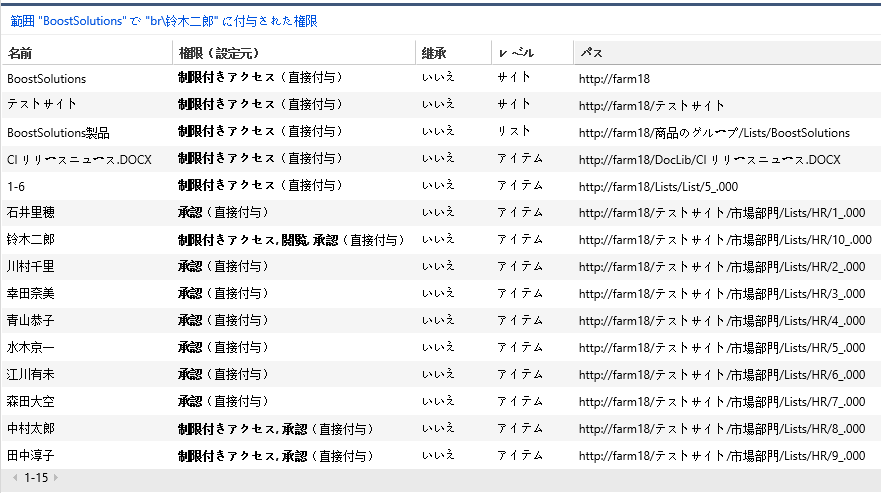Viewport: 881px width, 493px height.
Task: Select the 1-15 page range text
Action: [x=36, y=478]
